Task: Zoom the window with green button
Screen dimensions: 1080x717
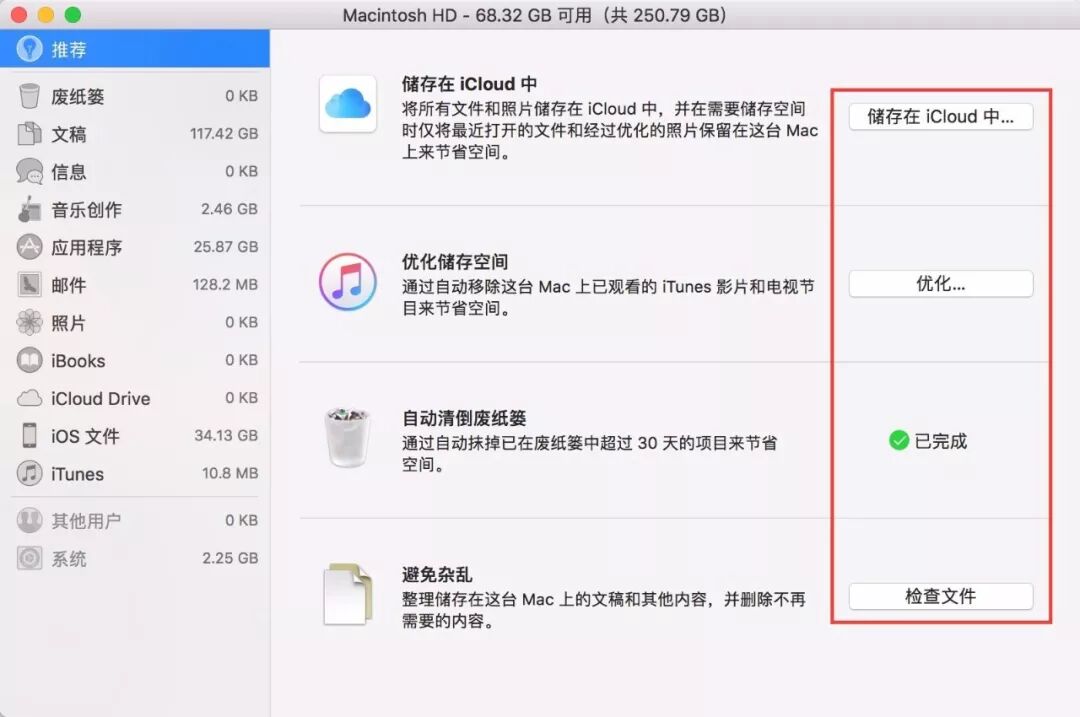Action: coord(72,14)
